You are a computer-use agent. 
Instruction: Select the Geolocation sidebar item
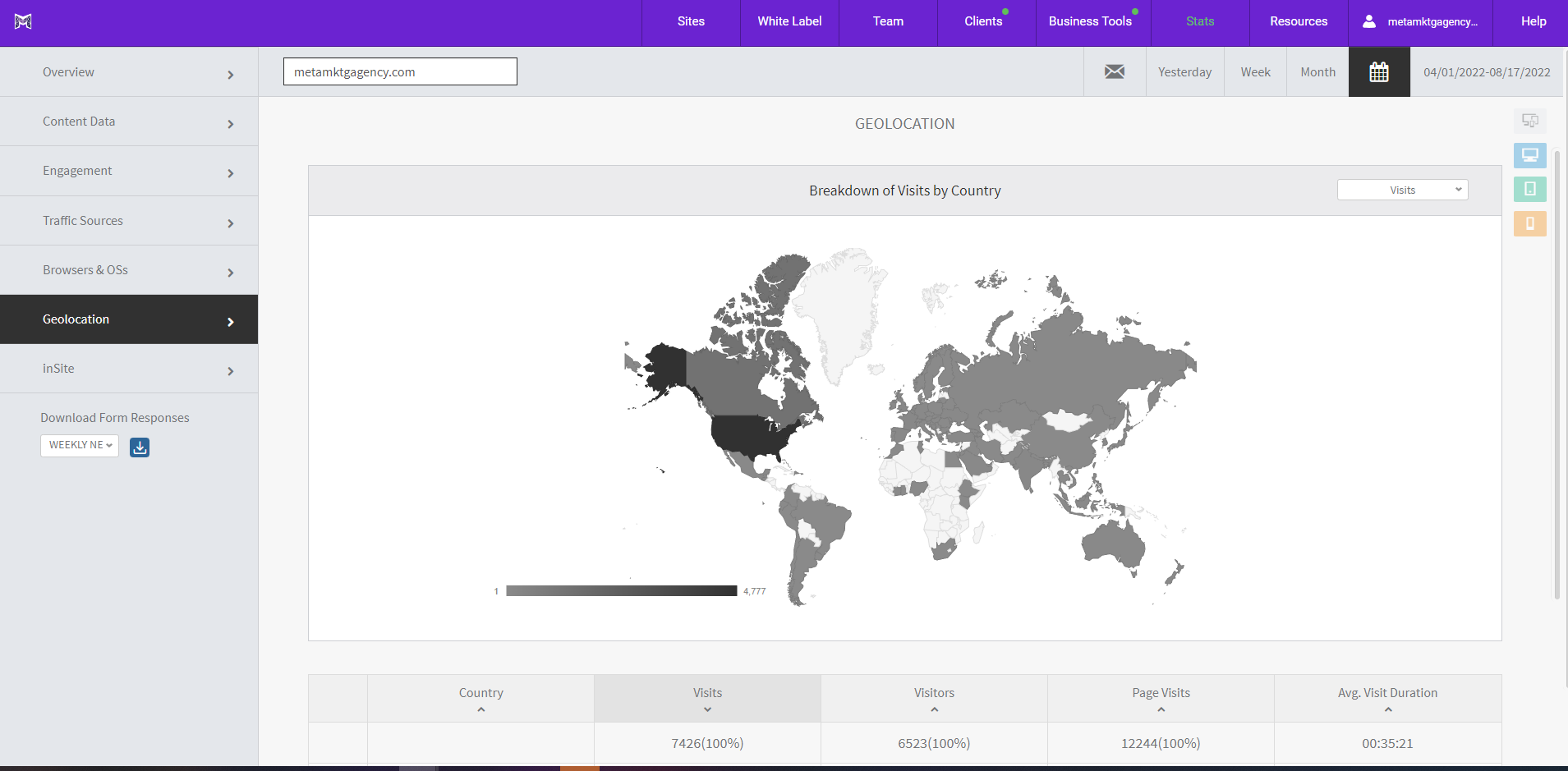pyautogui.click(x=129, y=319)
